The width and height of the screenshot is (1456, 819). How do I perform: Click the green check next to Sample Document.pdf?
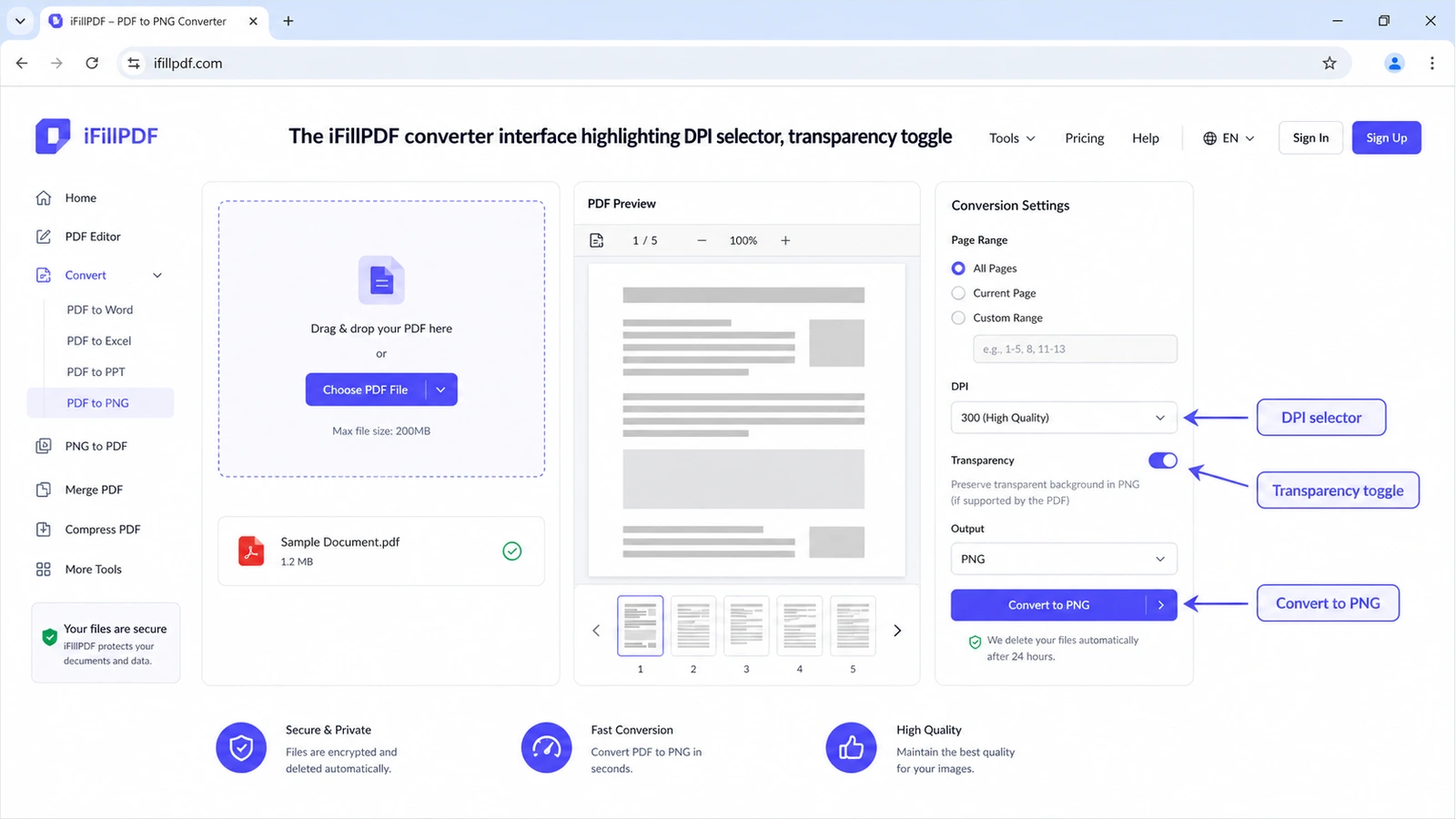click(512, 551)
